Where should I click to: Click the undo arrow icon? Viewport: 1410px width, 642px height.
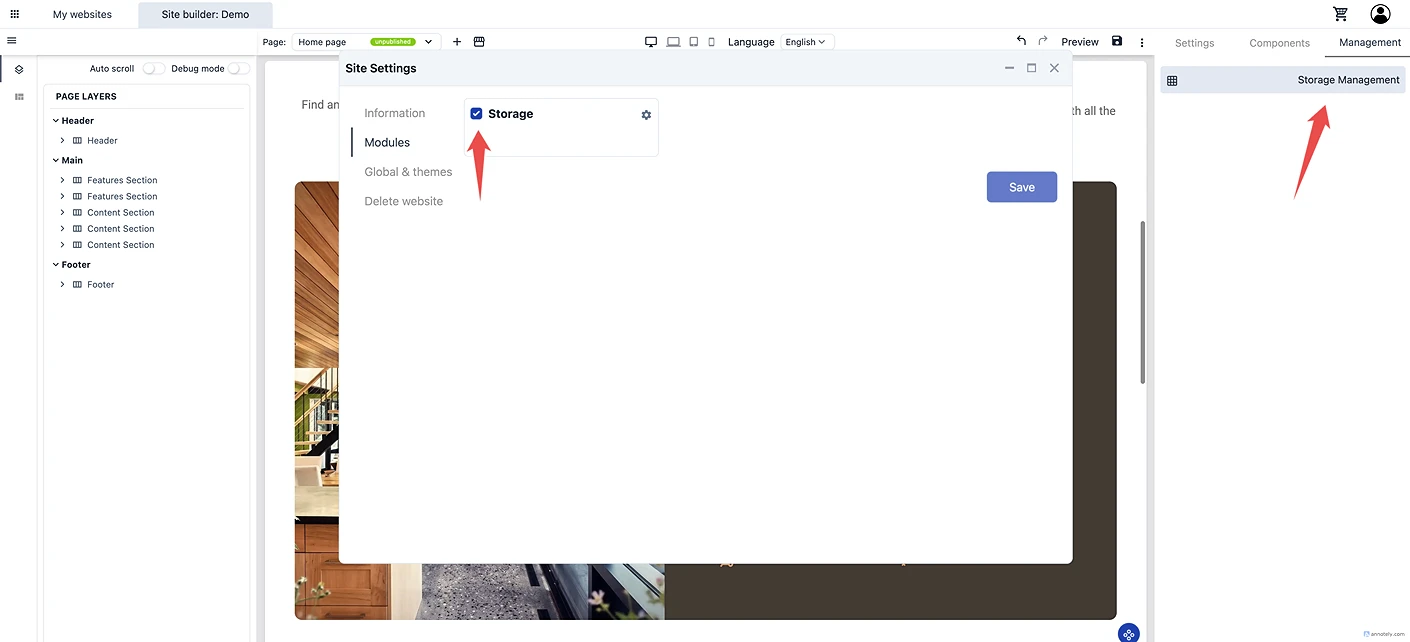click(x=1021, y=41)
